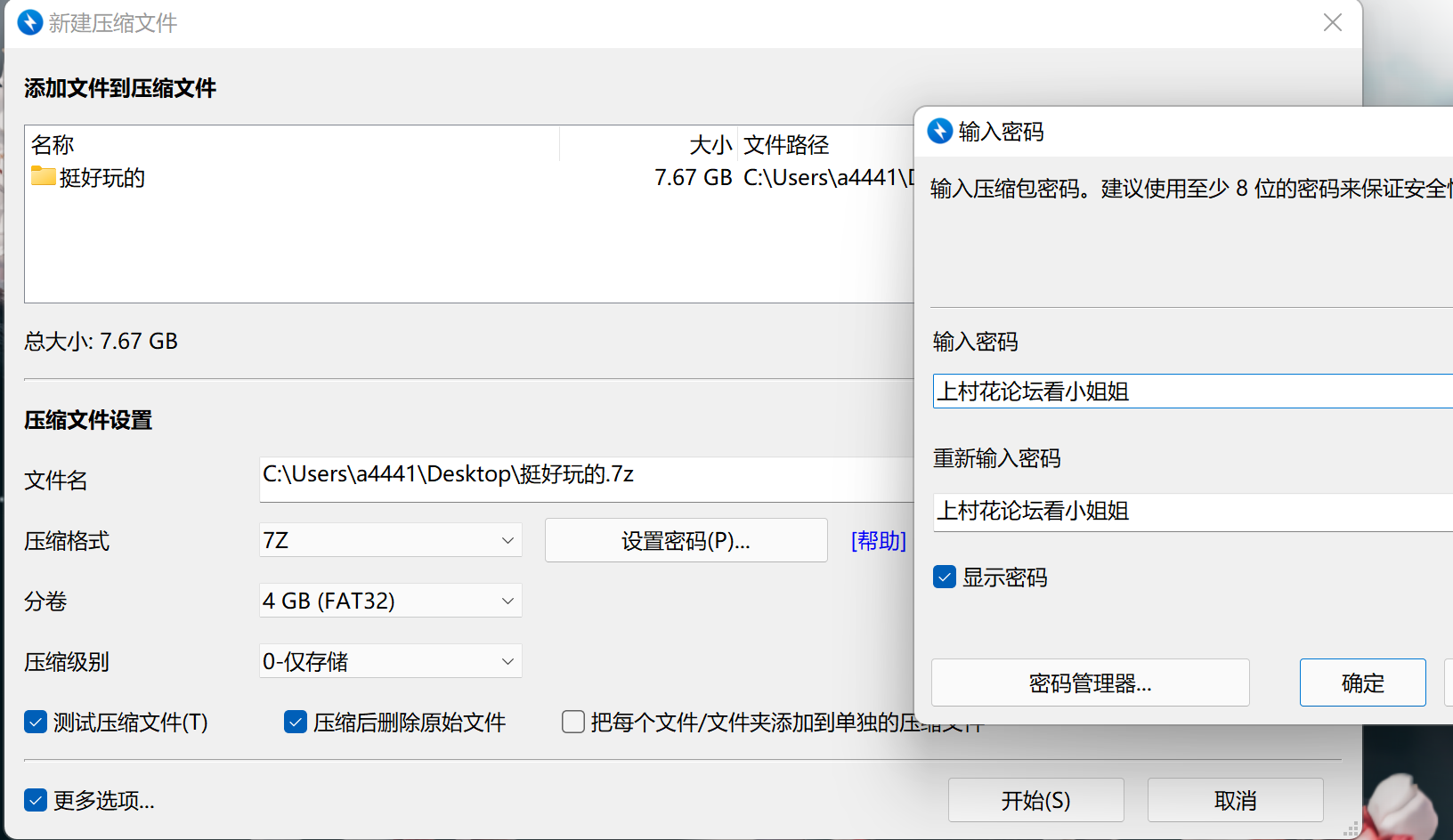Viewport: 1453px width, 840px height.
Task: Click the 文件名 path input field
Action: click(587, 479)
